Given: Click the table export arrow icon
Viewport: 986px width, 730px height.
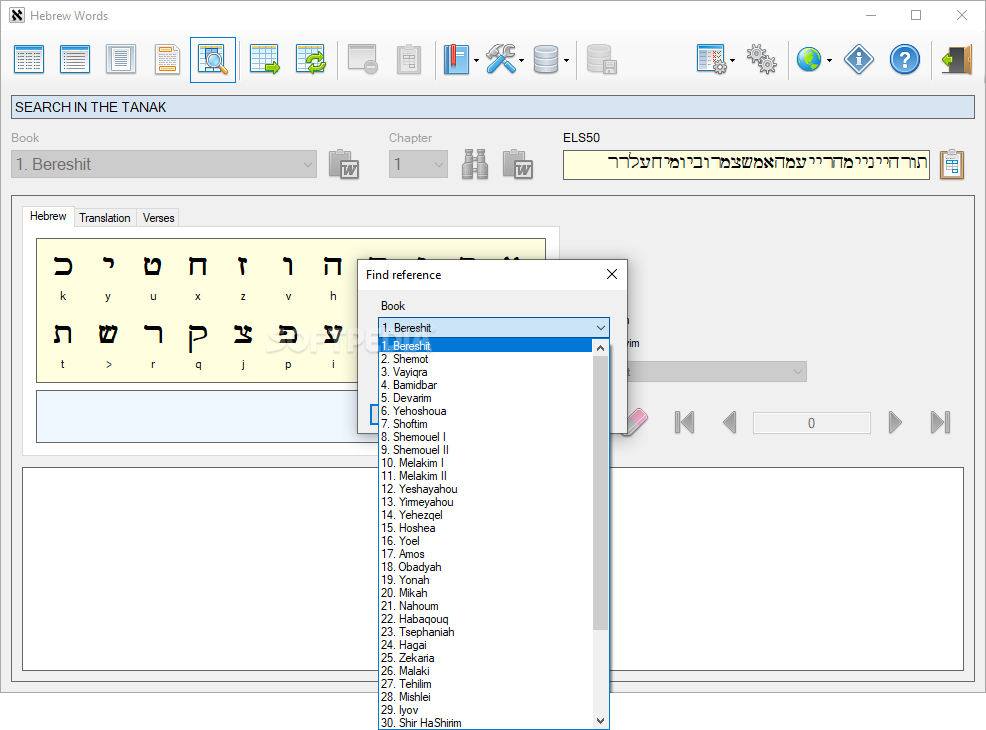Looking at the screenshot, I should click(264, 60).
